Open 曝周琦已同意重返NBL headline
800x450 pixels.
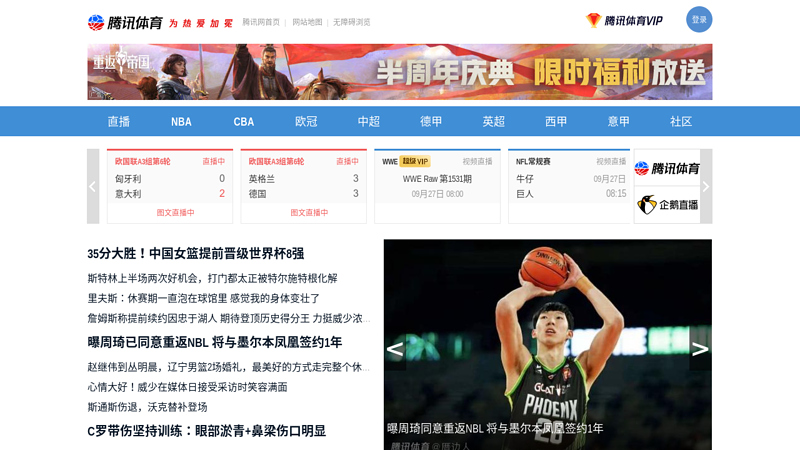click(x=214, y=342)
